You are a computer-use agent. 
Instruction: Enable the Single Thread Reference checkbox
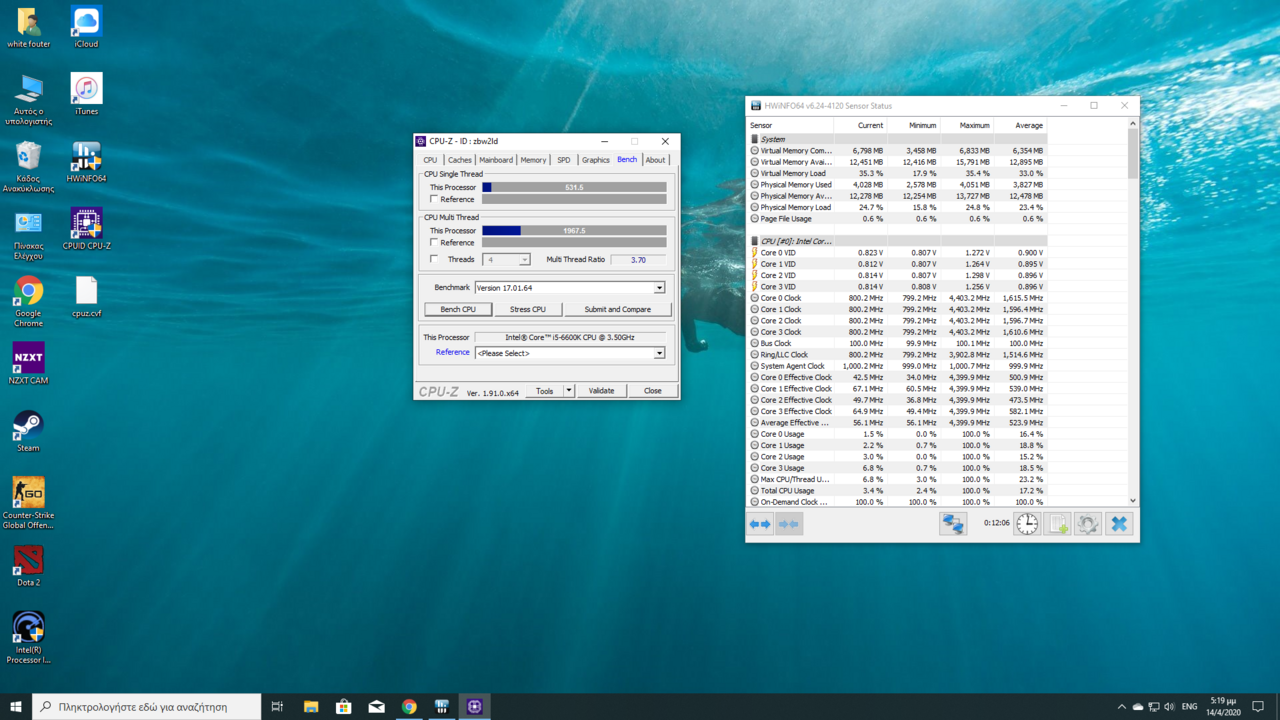pyautogui.click(x=434, y=199)
